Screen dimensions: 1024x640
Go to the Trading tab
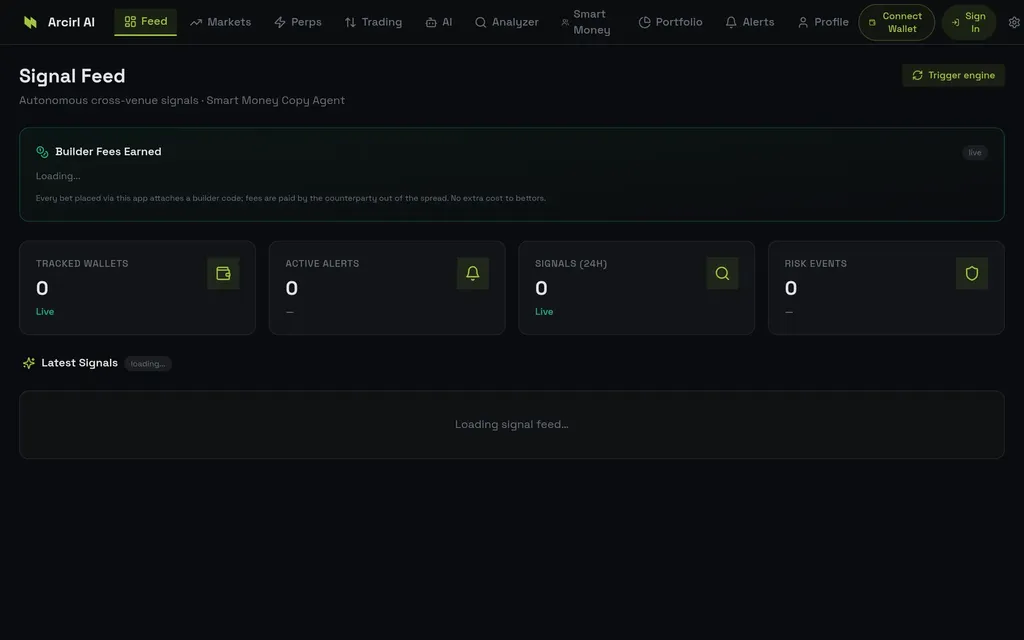(x=374, y=22)
